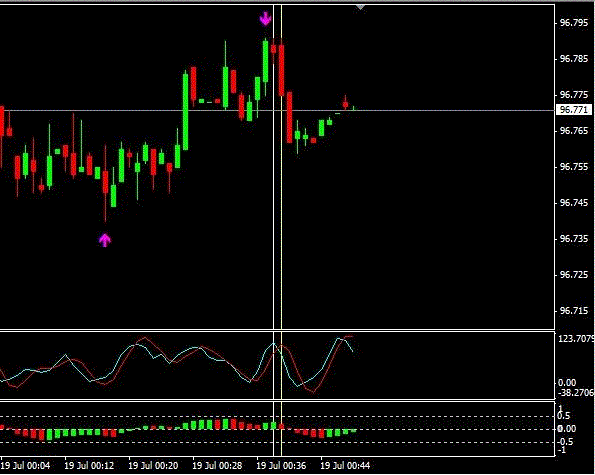Click the 96.785 price axis label
Viewport: 595px width, 475px height.
574,59
